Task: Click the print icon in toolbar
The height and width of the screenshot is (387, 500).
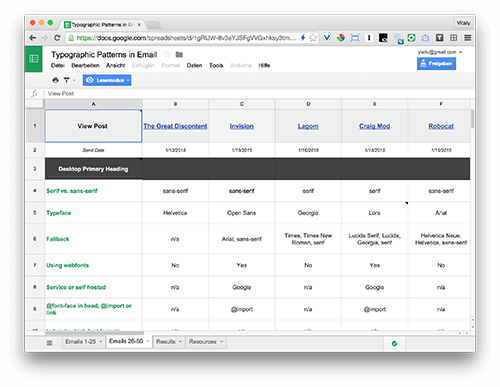Action: (55, 80)
